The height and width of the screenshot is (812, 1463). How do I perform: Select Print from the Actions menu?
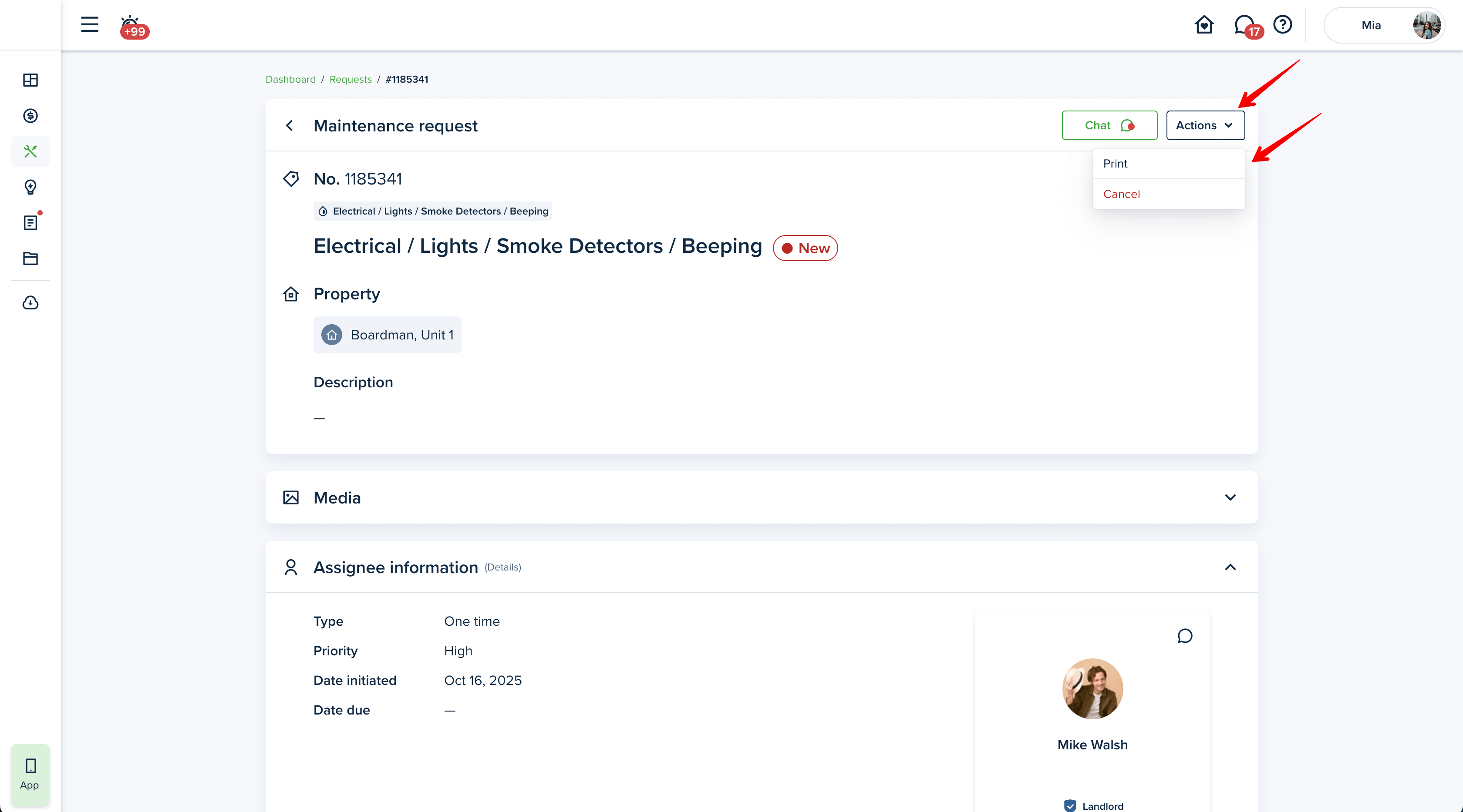1116,164
